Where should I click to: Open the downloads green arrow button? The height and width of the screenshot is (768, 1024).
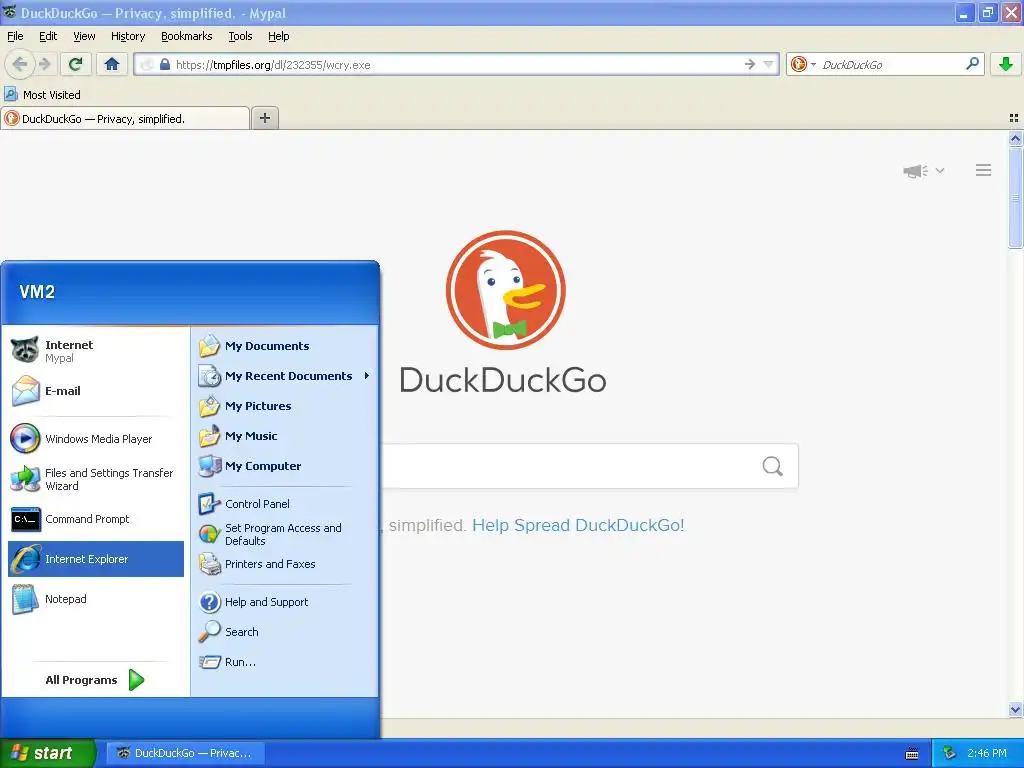[1006, 64]
